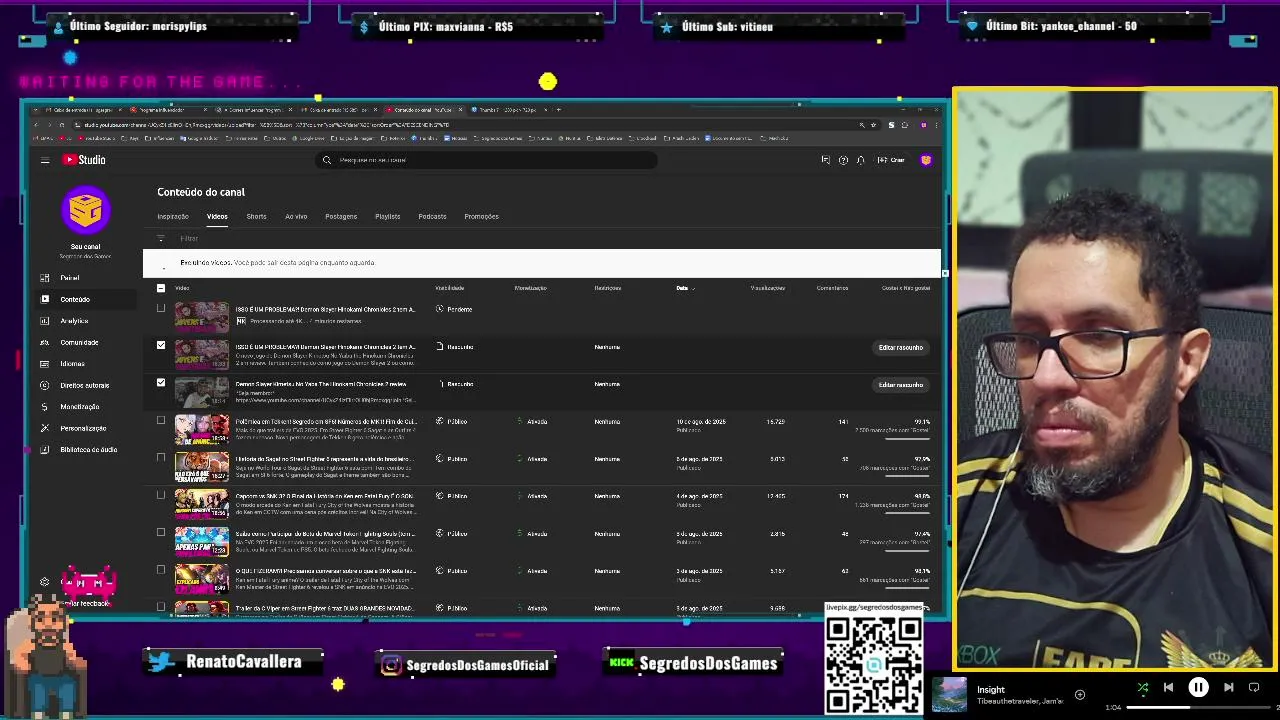This screenshot has height=720, width=1280.
Task: Open the settings gear at sidebar bottom
Action: point(44,582)
